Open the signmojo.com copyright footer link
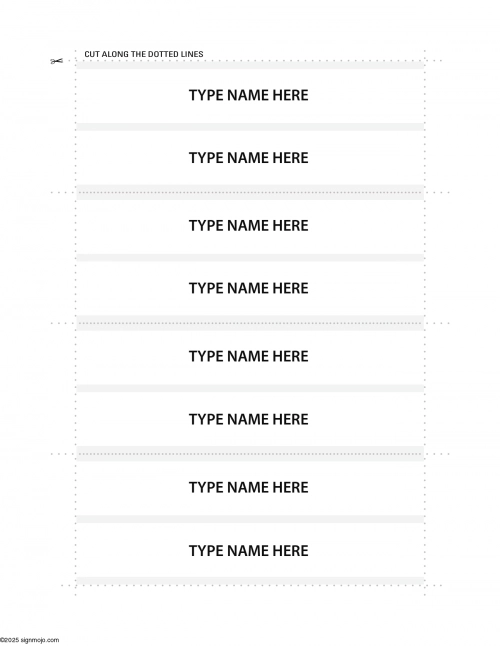500x646 pixels. click(30, 640)
